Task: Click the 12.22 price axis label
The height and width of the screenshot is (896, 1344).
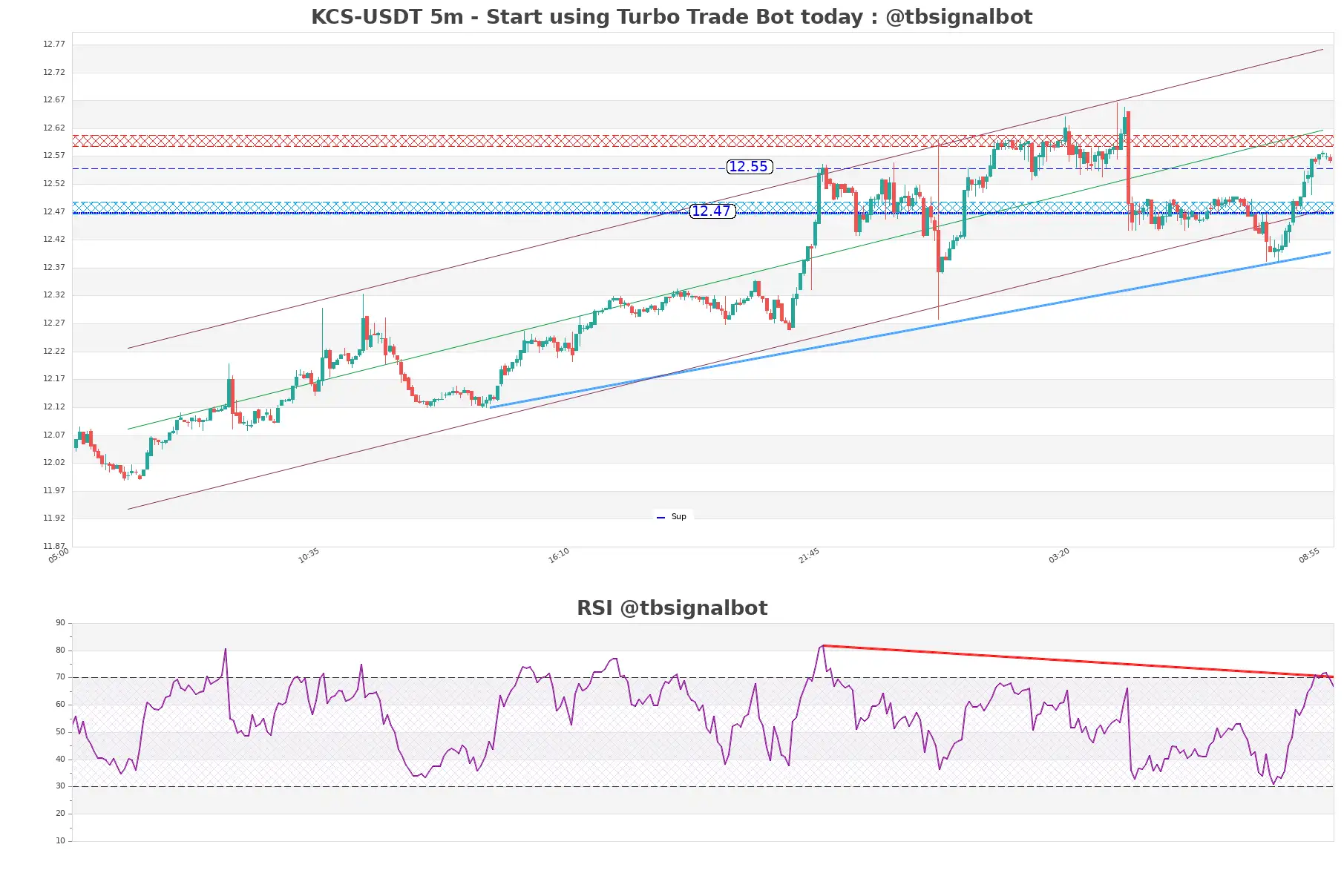Action: coord(54,352)
